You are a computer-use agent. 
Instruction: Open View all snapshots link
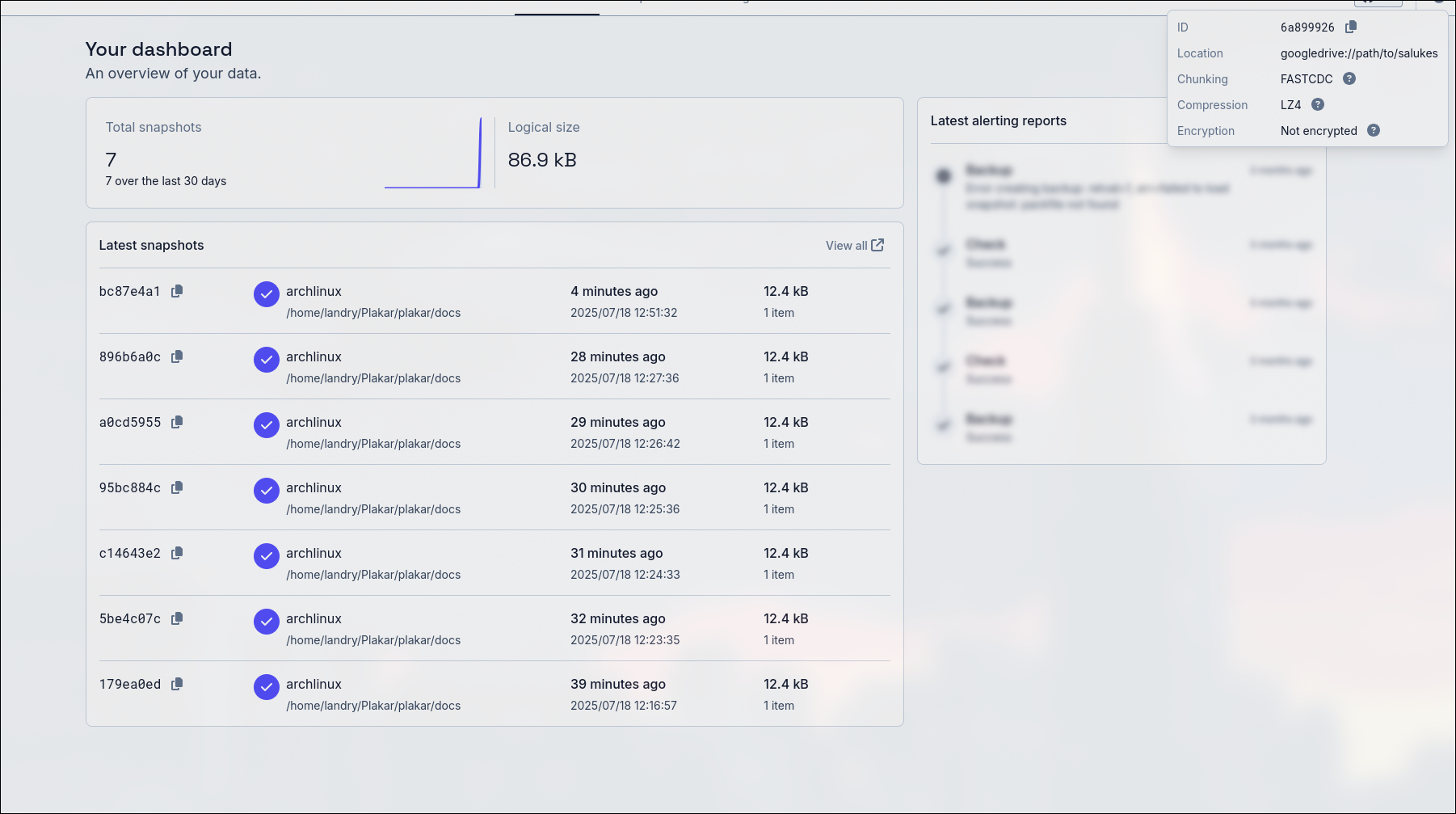pos(854,245)
